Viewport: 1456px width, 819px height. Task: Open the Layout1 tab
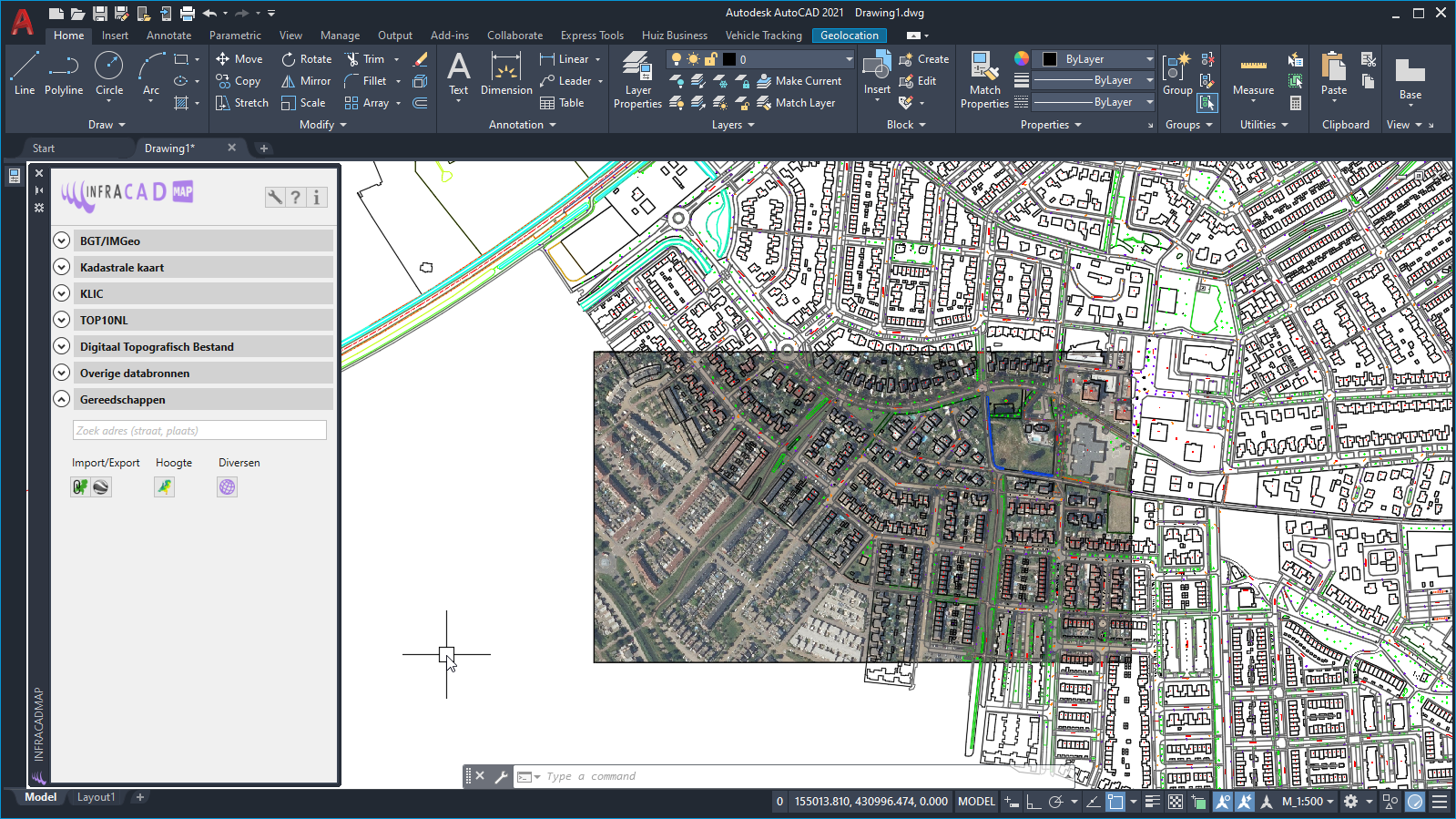point(96,797)
